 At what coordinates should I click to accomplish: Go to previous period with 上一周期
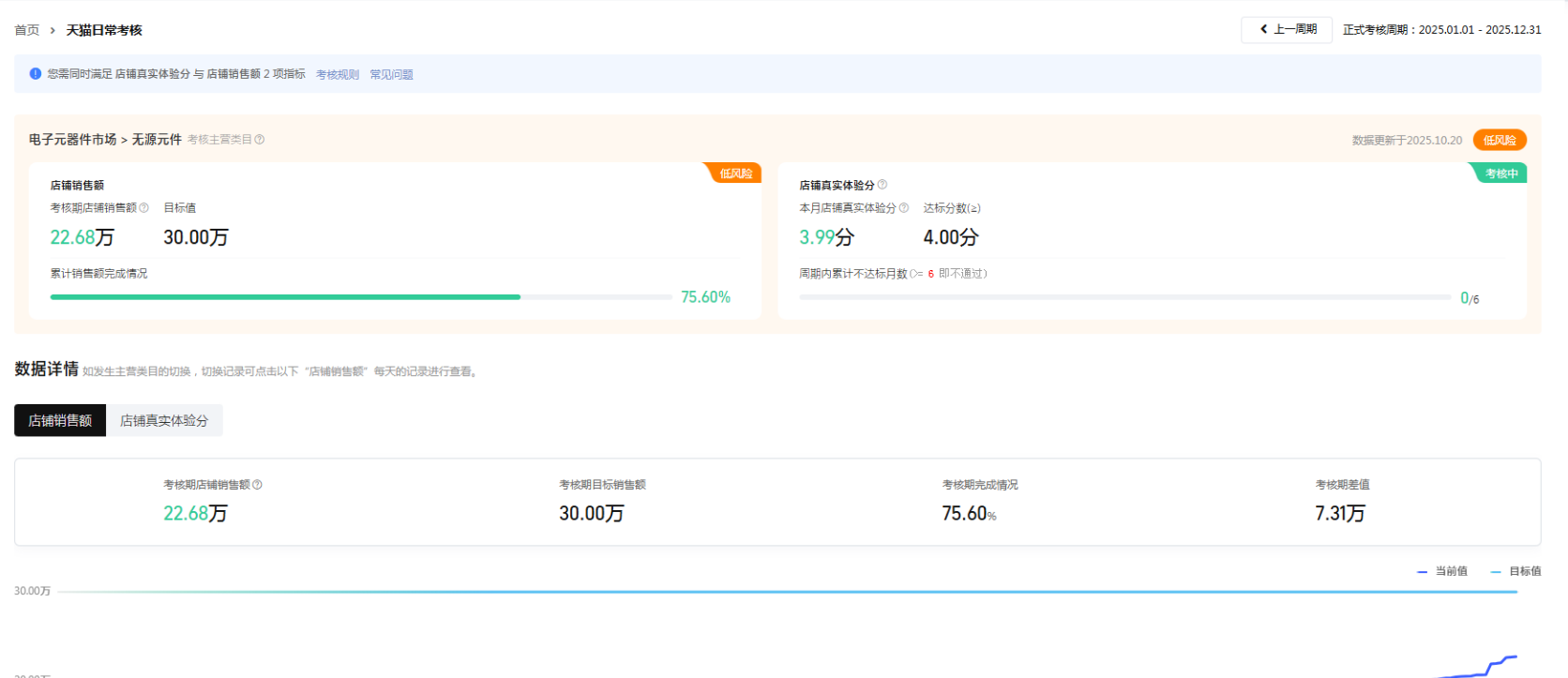coord(1287,30)
